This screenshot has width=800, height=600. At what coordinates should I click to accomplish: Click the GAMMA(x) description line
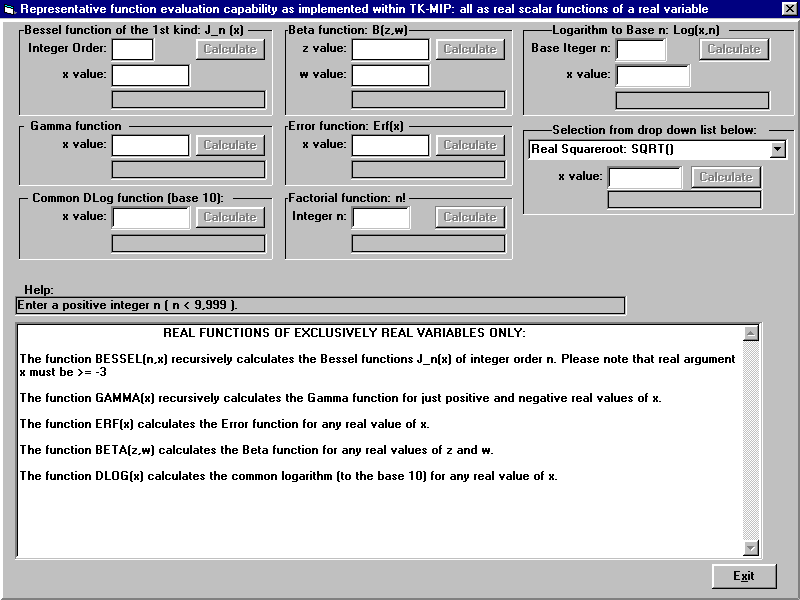click(x=340, y=398)
